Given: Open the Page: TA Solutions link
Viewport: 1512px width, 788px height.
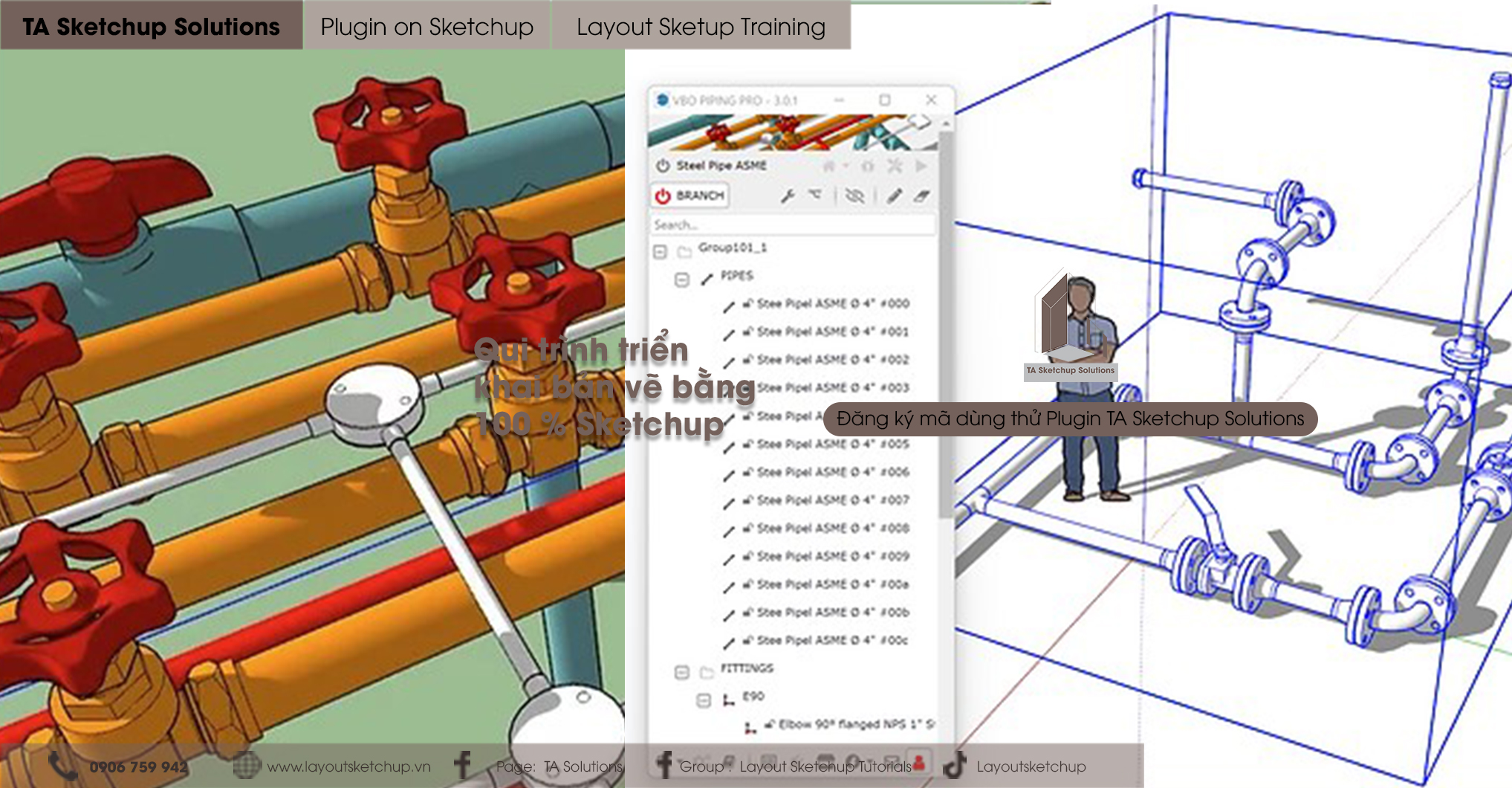Looking at the screenshot, I should [x=559, y=766].
